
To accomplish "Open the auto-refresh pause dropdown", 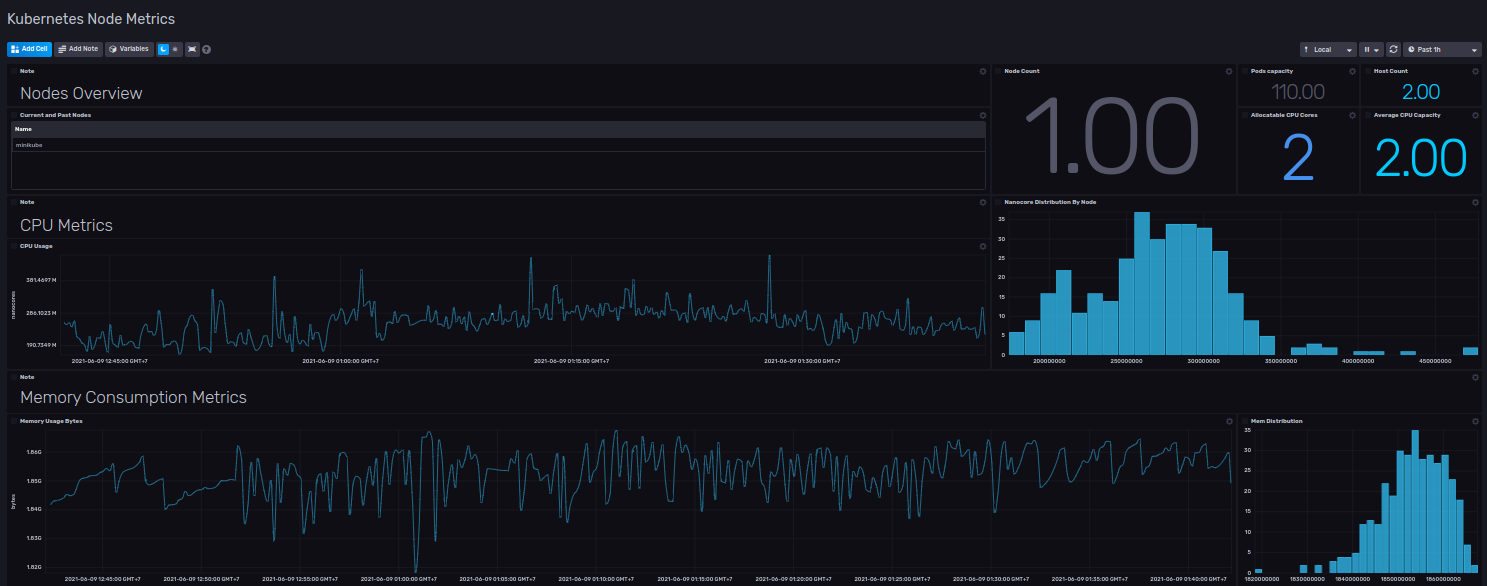I will 1370,49.
